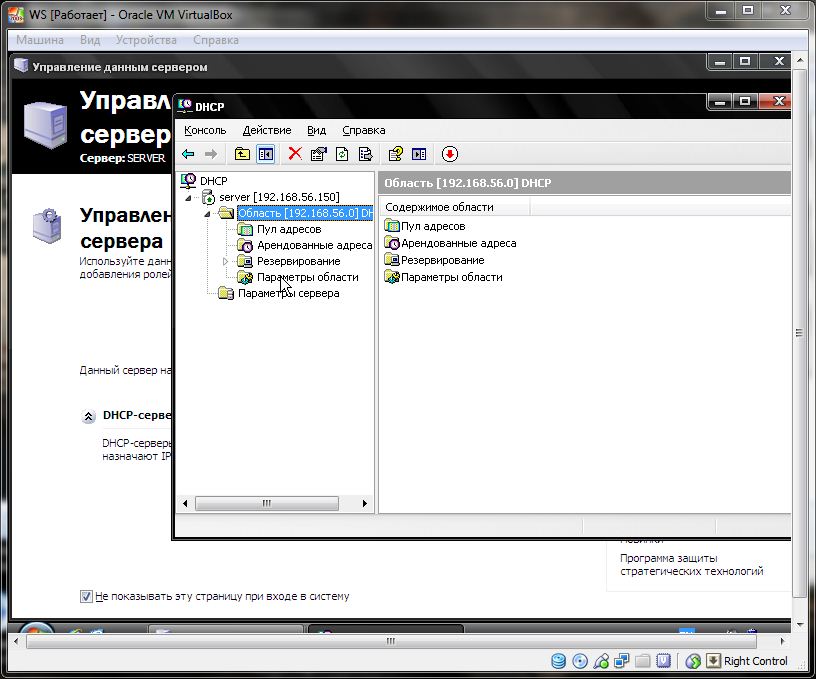Toggle the show/hide console tree button
Image resolution: width=816 pixels, height=679 pixels.
pos(265,154)
